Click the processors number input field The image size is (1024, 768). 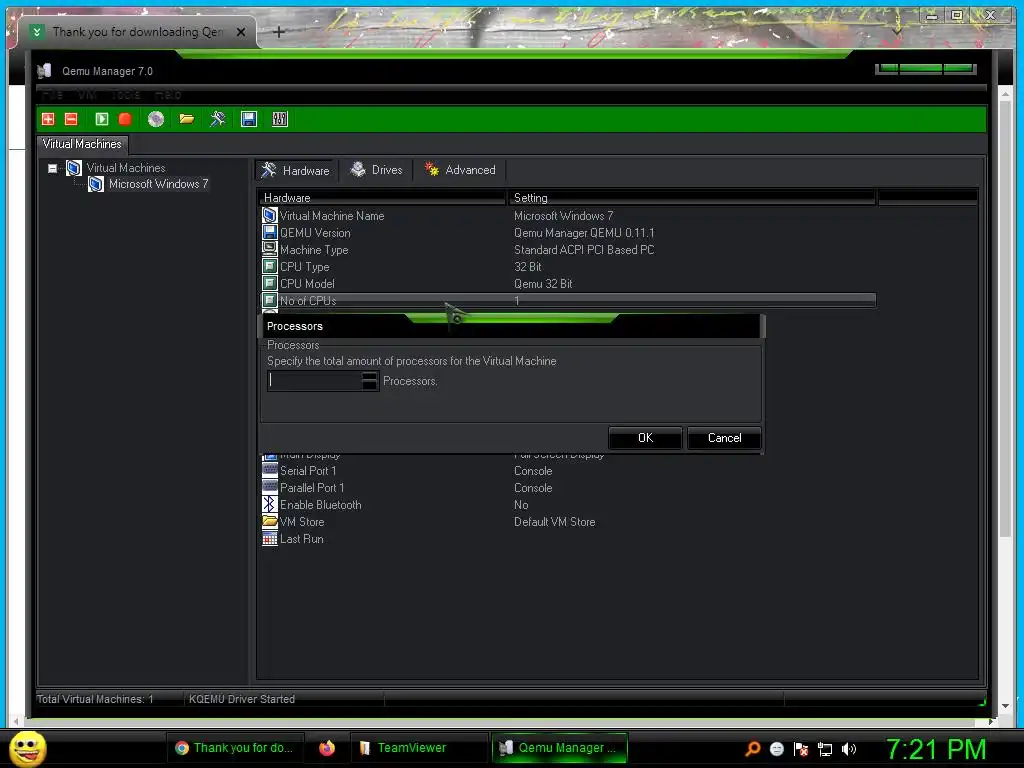click(315, 381)
